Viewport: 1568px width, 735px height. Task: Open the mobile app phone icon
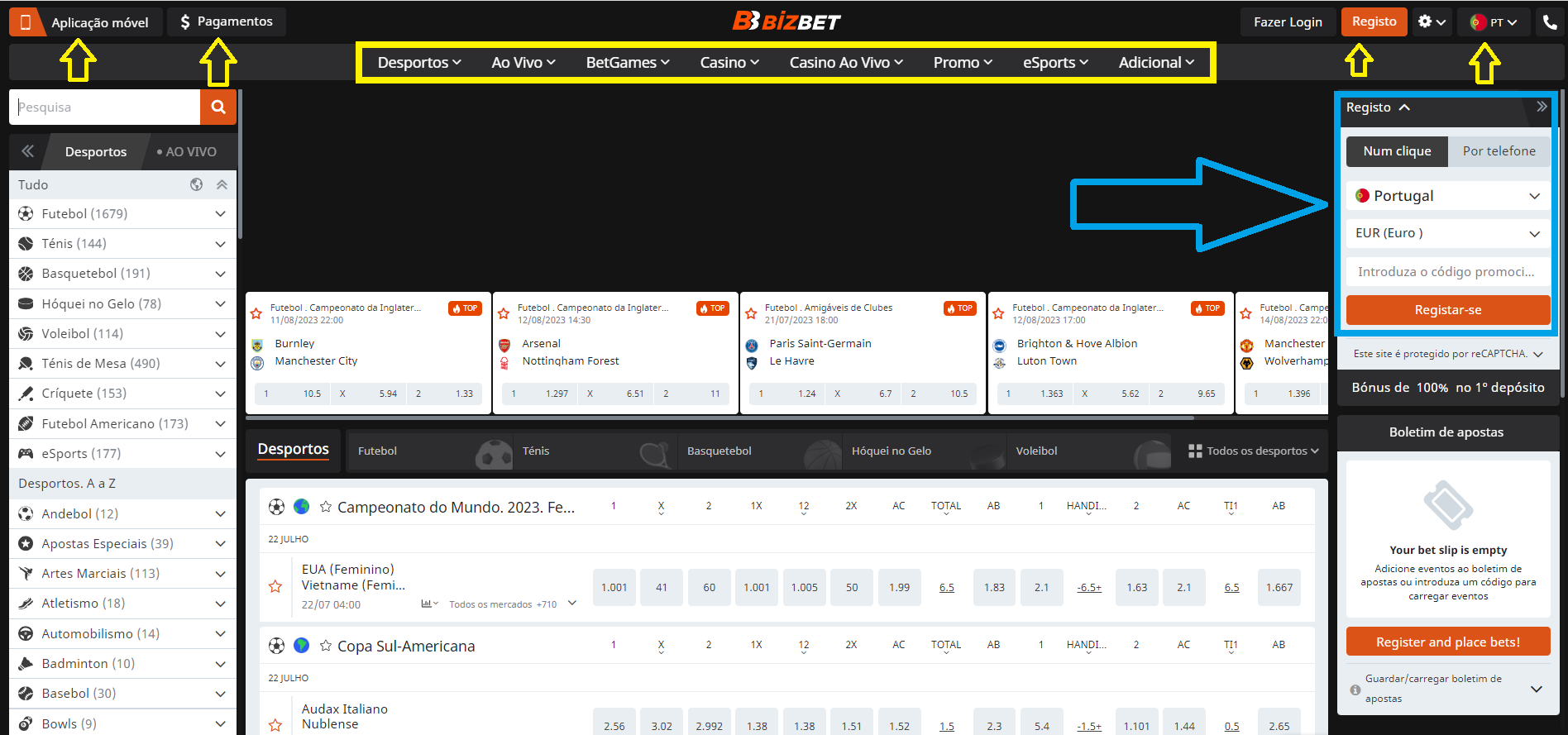[x=26, y=22]
